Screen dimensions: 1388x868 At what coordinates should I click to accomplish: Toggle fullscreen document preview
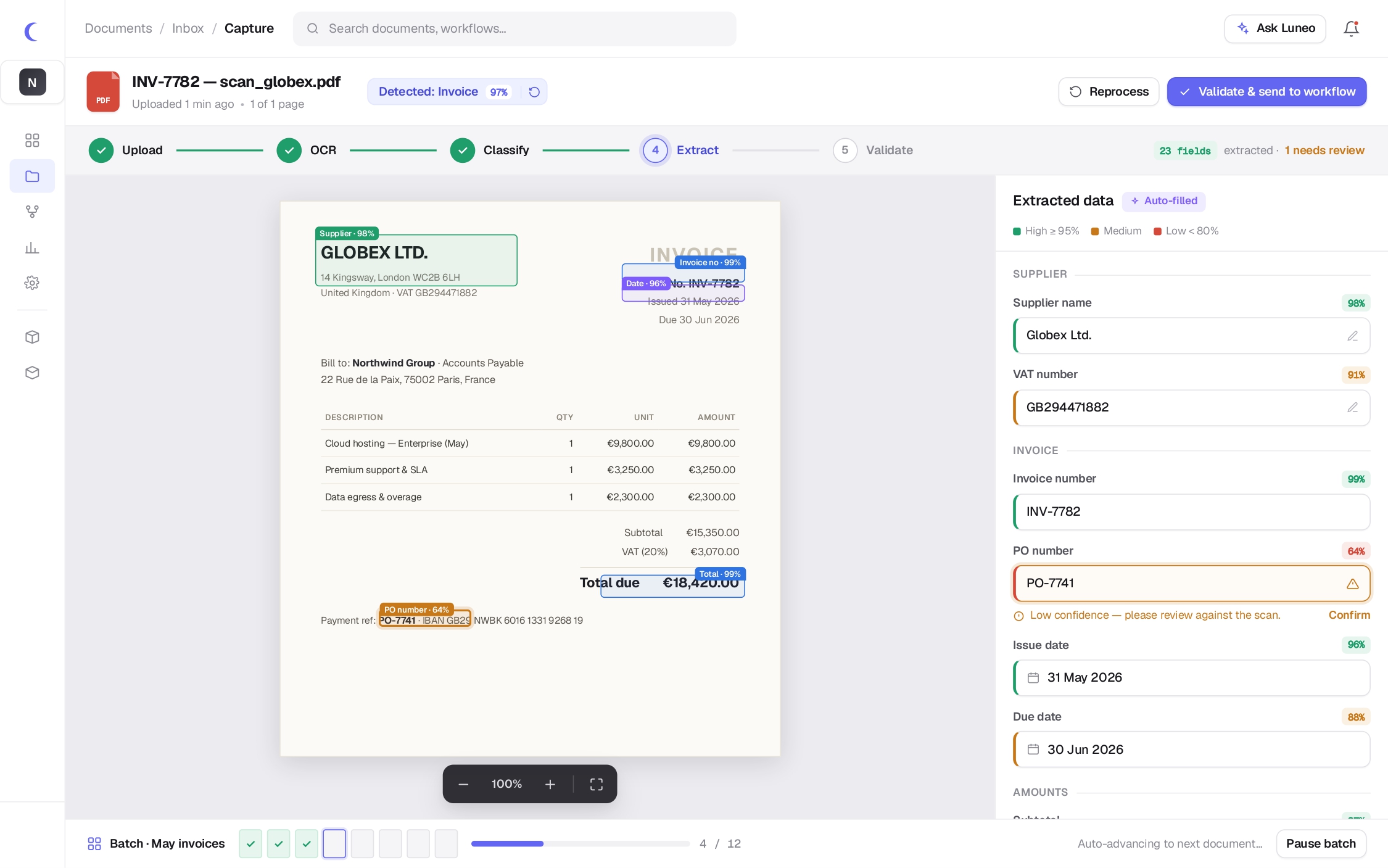click(596, 784)
